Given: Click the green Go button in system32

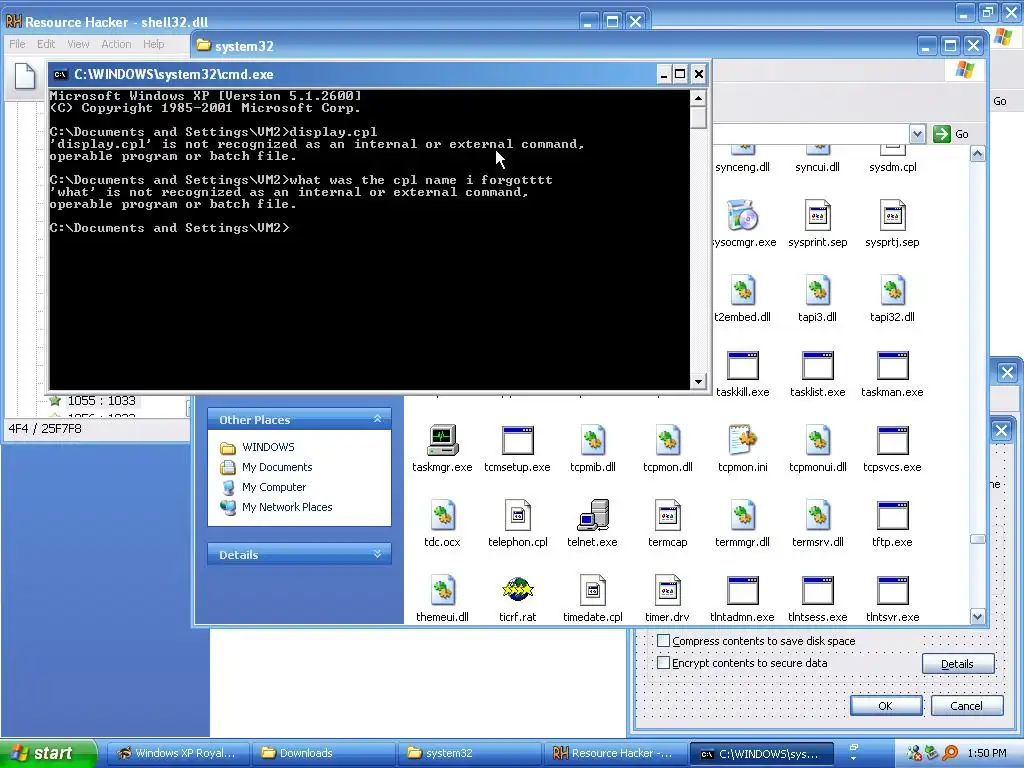Looking at the screenshot, I should click(951, 134).
